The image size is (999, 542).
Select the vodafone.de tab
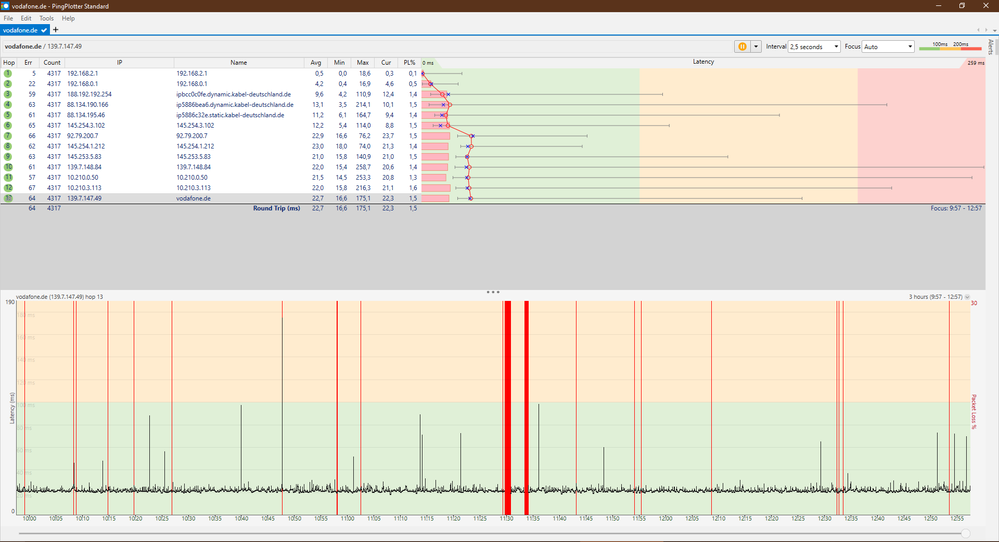(x=20, y=30)
